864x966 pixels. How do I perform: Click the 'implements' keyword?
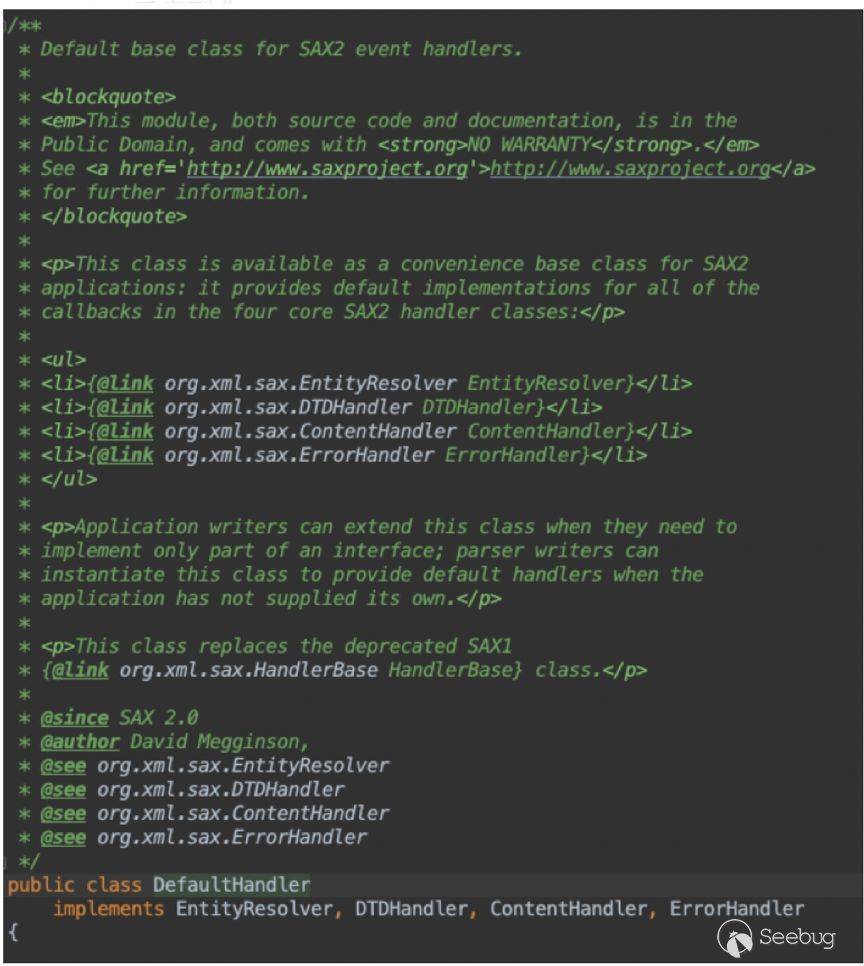click(108, 909)
